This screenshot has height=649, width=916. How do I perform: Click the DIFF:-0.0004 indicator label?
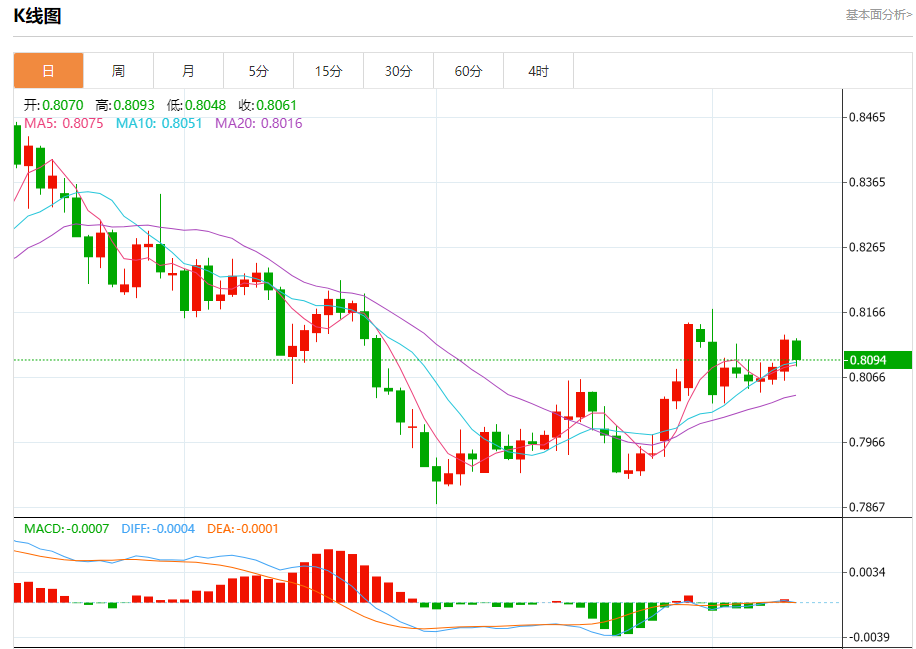point(158,529)
